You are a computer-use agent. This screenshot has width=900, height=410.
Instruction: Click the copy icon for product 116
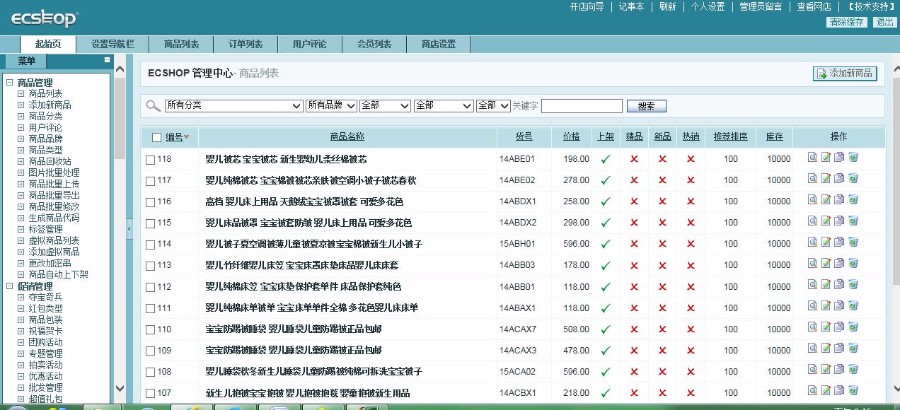(839, 200)
